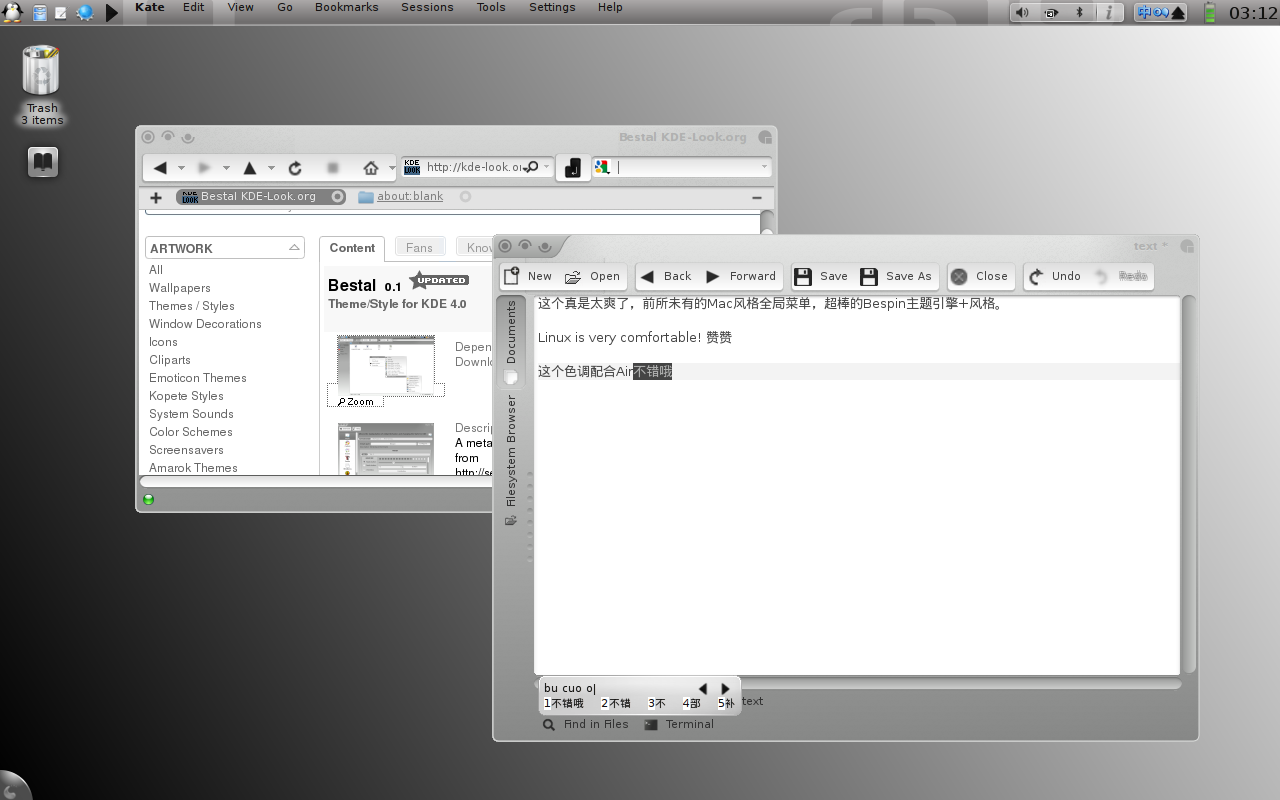The image size is (1280, 800).
Task: Open Find in Files panel
Action: point(586,725)
